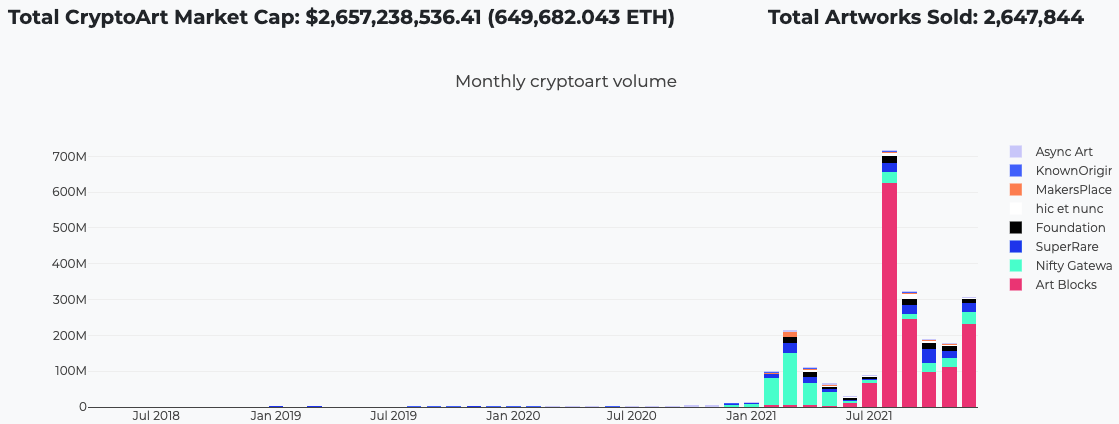The height and width of the screenshot is (424, 1119).
Task: Click the Monthly cryptoart volume chart title
Action: (x=566, y=82)
